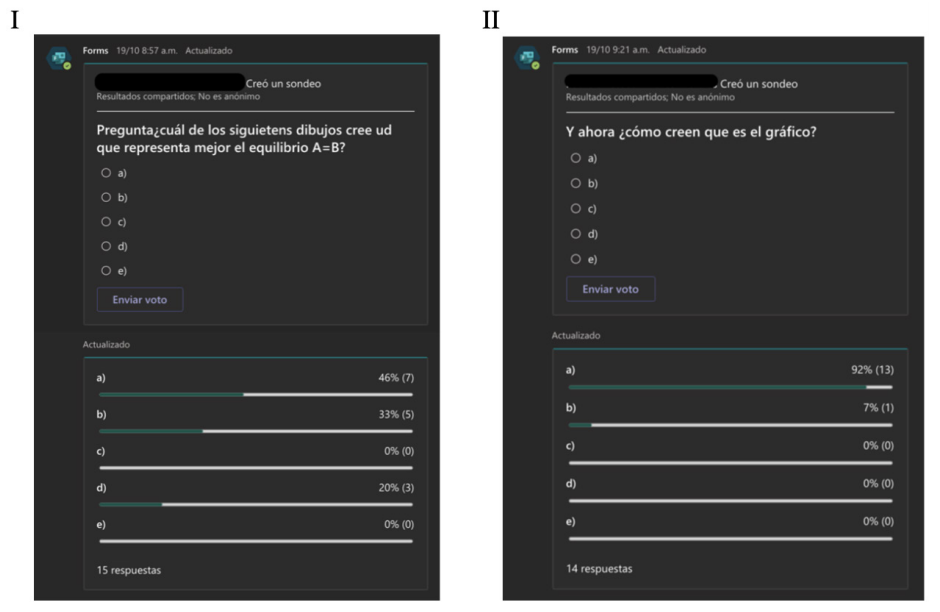Click the 92% result bar for option a)
The width and height of the screenshot is (940, 612).
pos(729,386)
